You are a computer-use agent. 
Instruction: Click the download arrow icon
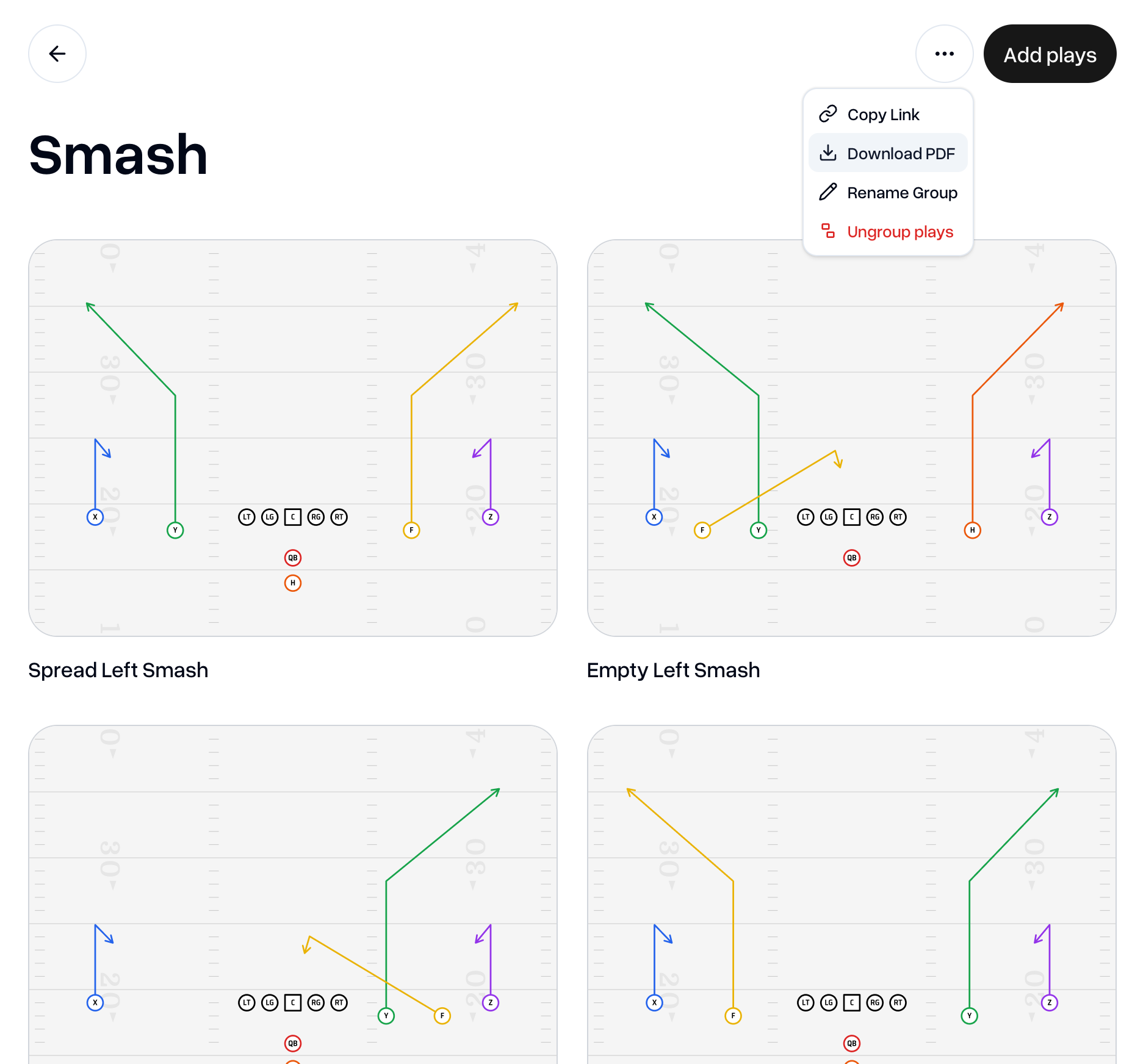click(x=828, y=153)
